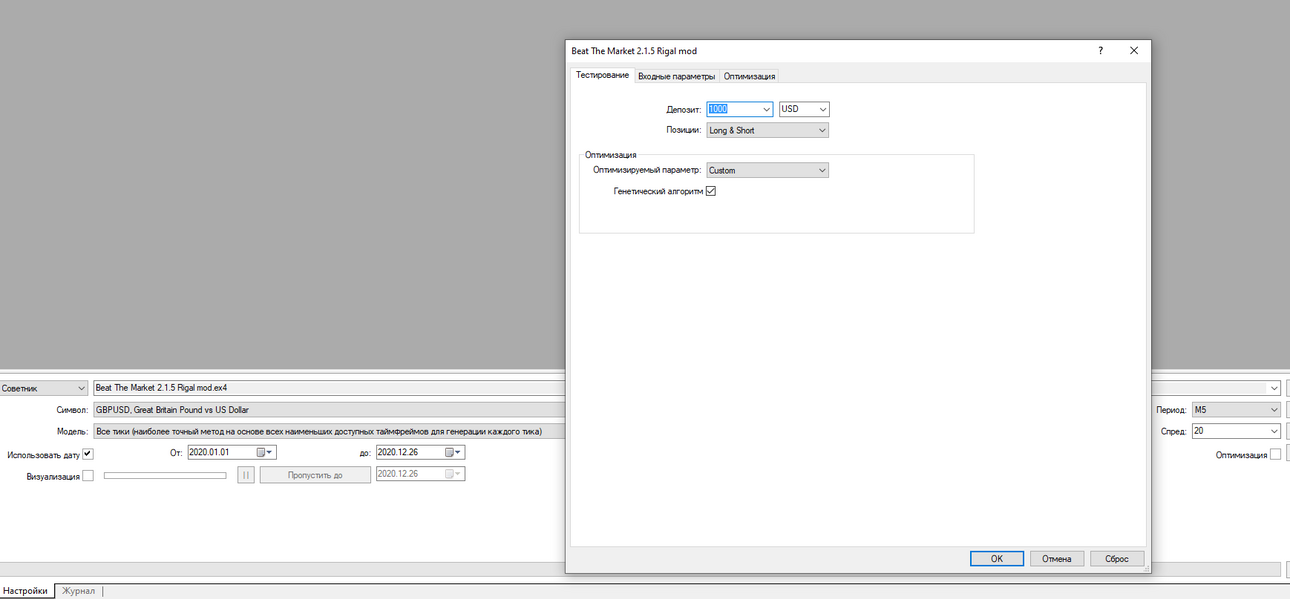Switch to the Тестирование tab

pyautogui.click(x=602, y=75)
